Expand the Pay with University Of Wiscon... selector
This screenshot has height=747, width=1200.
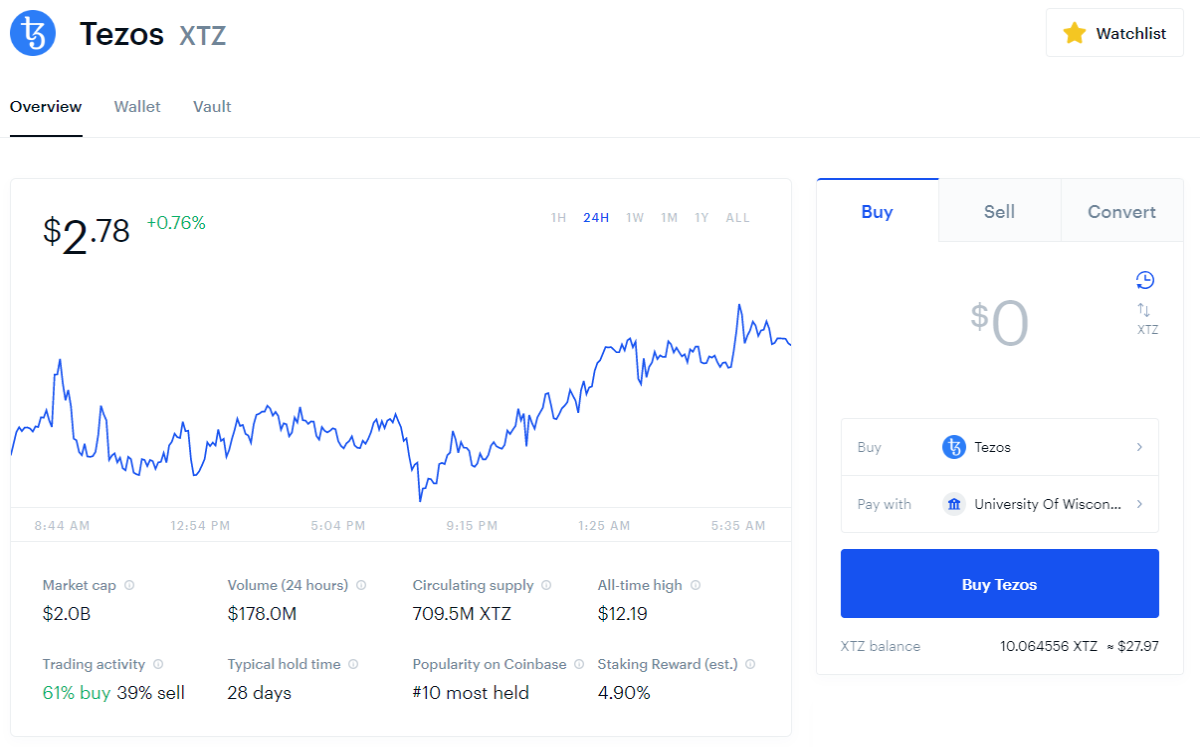pos(1000,504)
